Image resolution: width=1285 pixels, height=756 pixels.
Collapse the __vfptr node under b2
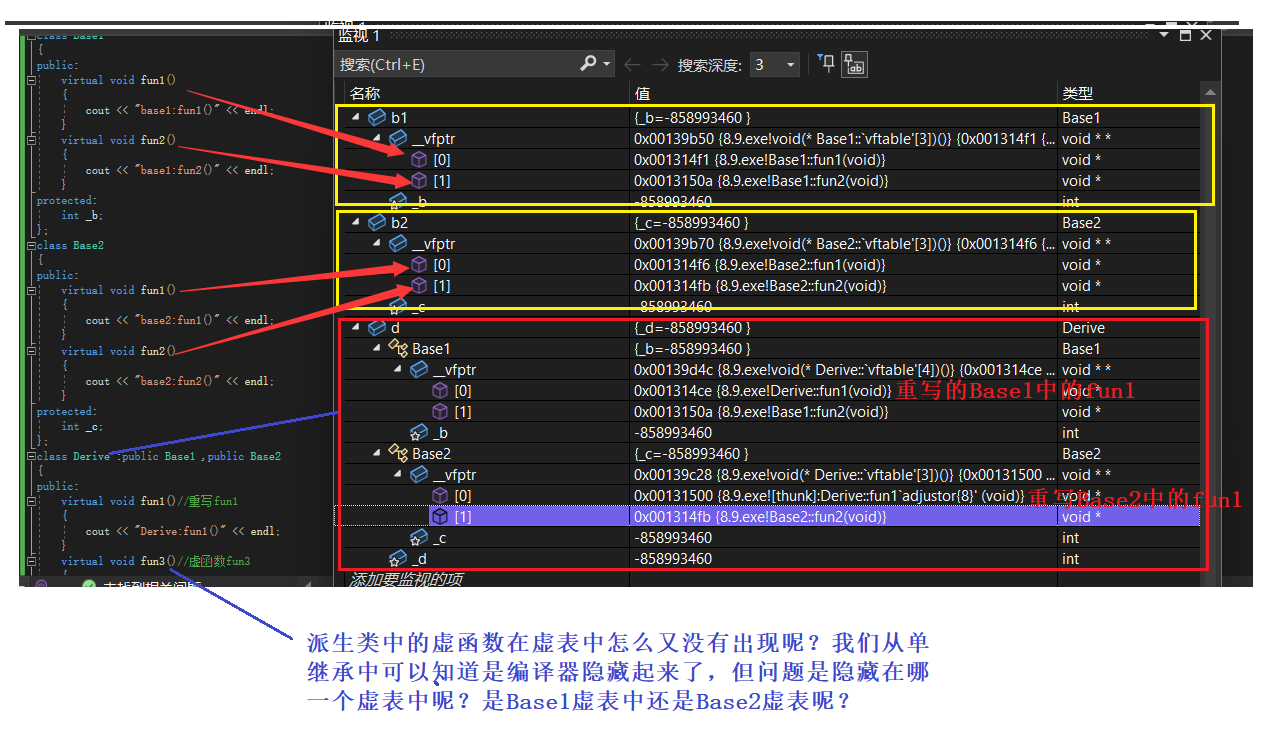coord(377,244)
